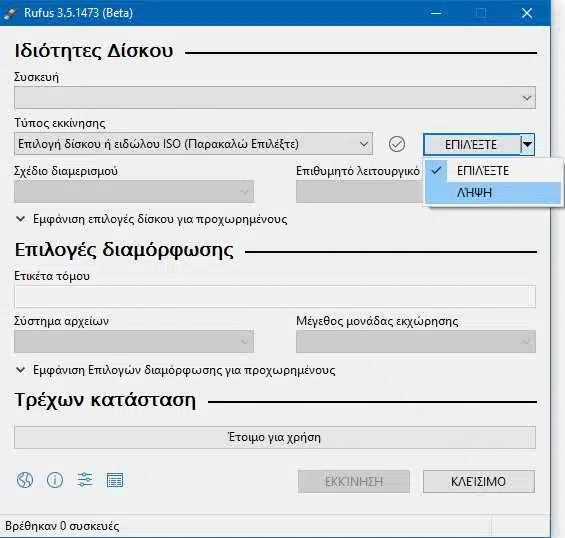Click the ΚΛΕΙΣΙΜΟ button
The image size is (565, 538).
tap(479, 481)
